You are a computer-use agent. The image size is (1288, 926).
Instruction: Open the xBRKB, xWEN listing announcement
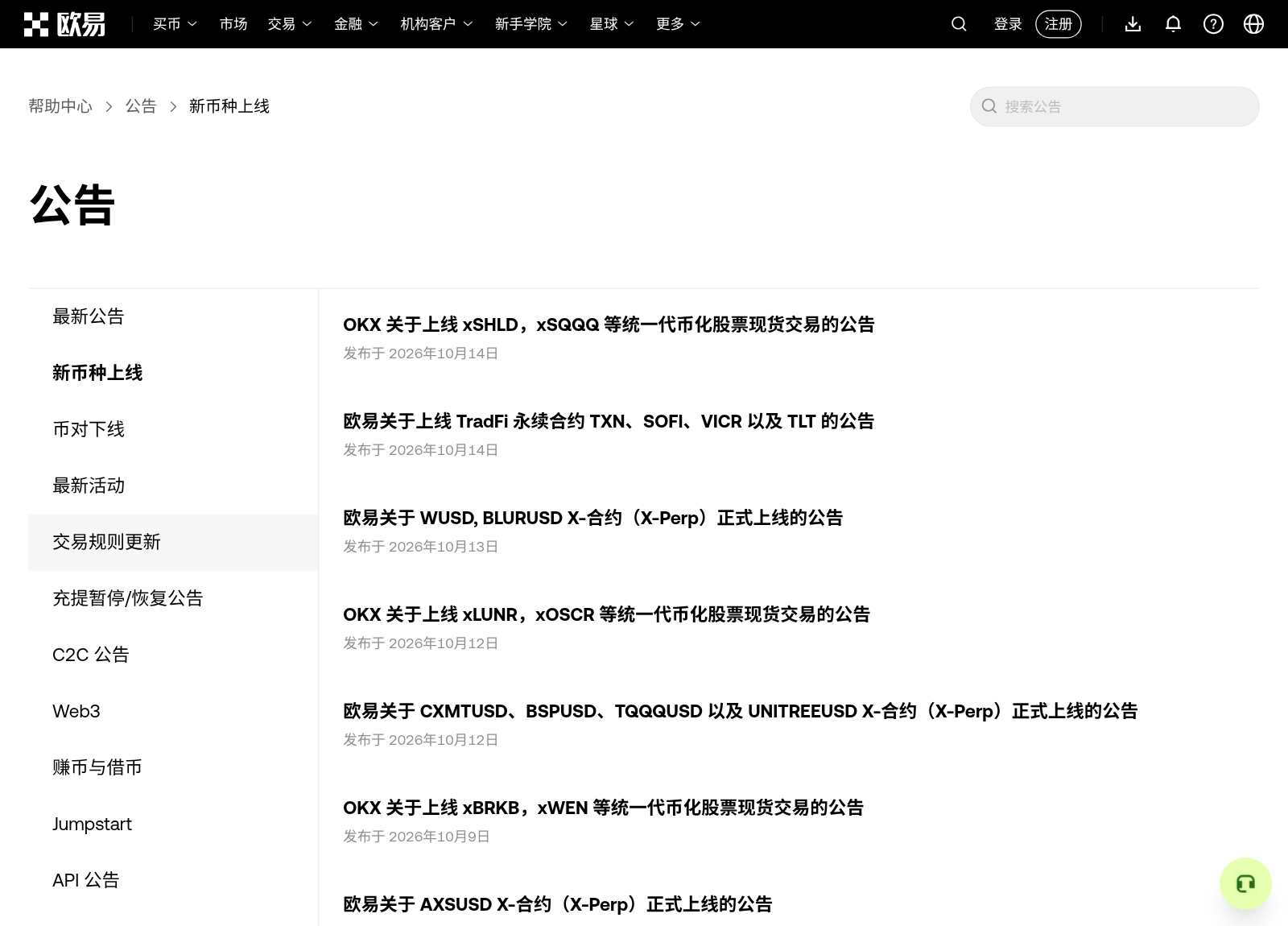click(x=603, y=808)
